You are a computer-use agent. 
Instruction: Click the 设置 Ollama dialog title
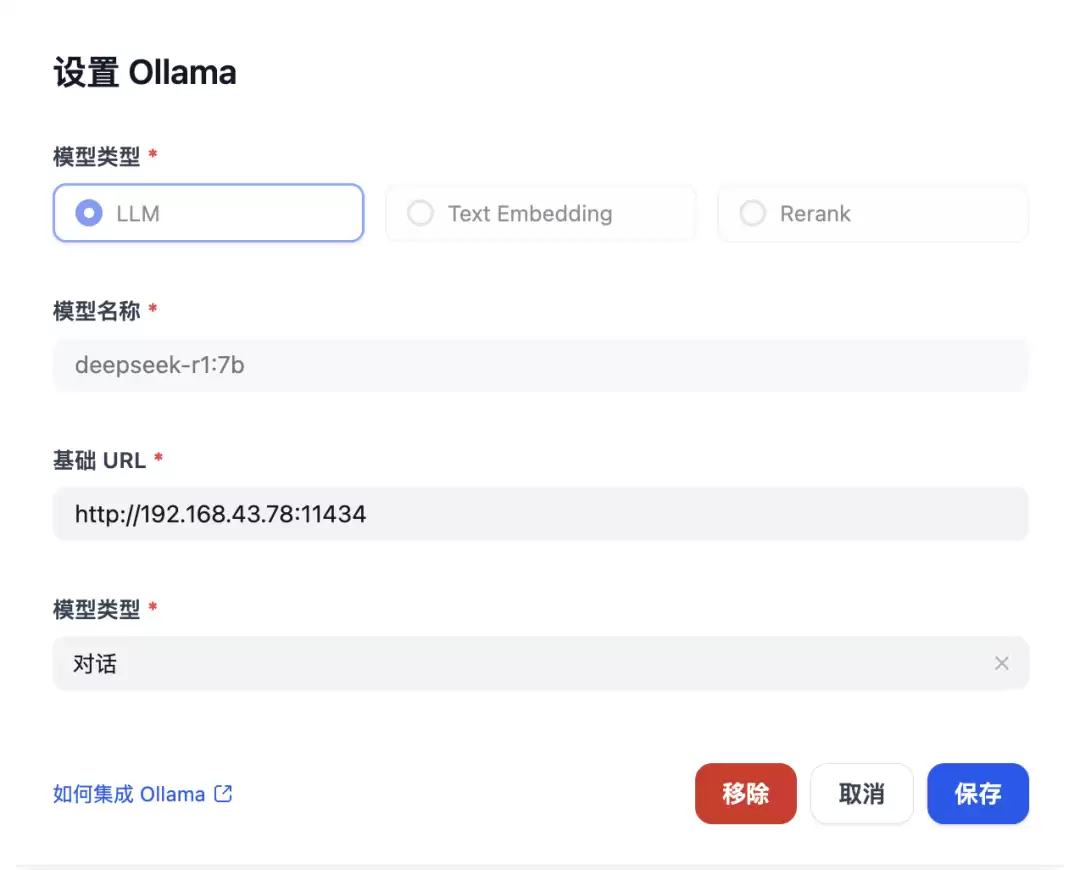tap(145, 72)
